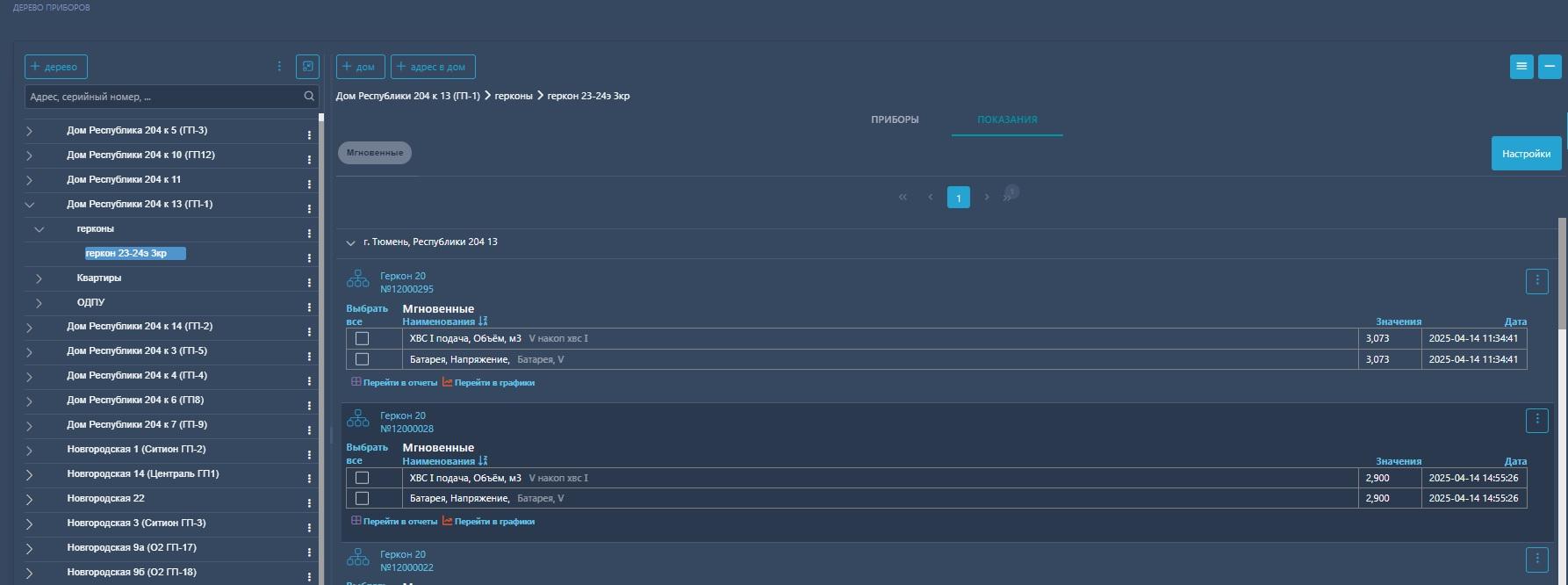Expand the Квартиры tree node
The width and height of the screenshot is (1568, 585).
tap(39, 278)
